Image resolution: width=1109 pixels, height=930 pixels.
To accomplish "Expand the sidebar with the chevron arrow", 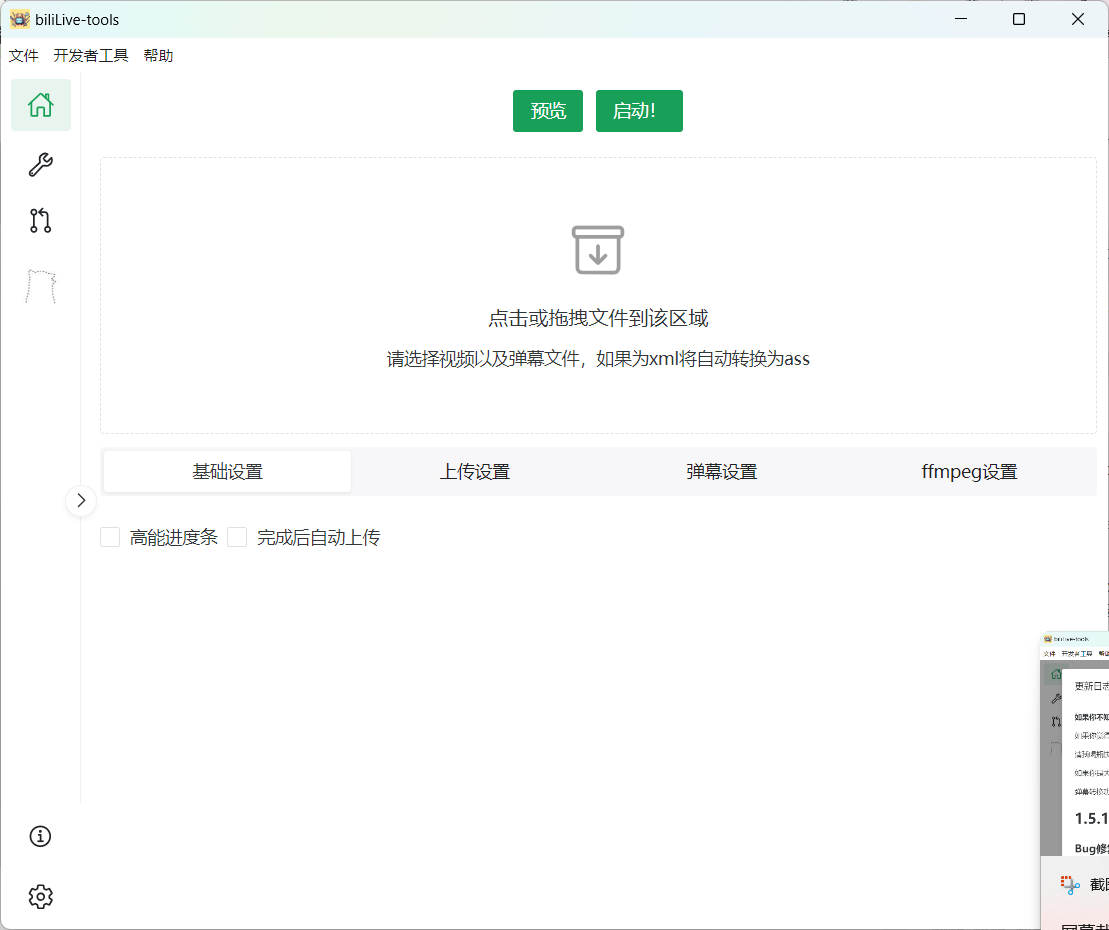I will 81,501.
